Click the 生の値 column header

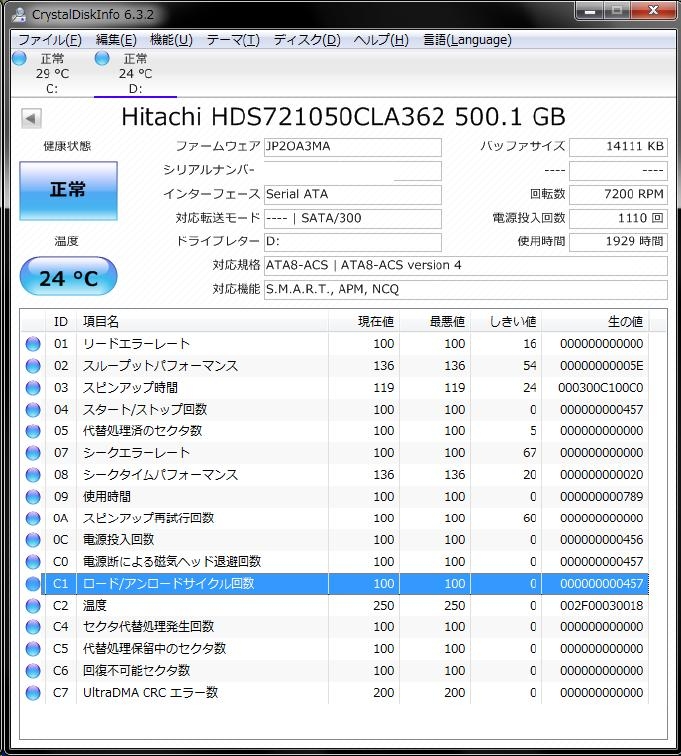pos(595,322)
